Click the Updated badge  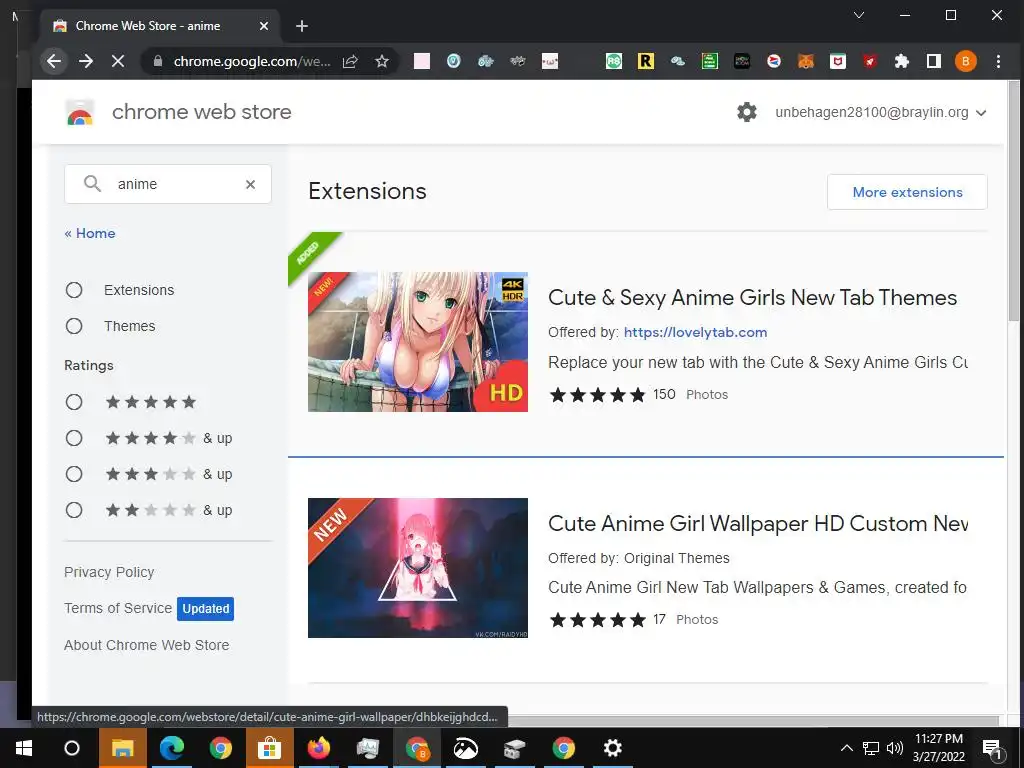point(206,609)
